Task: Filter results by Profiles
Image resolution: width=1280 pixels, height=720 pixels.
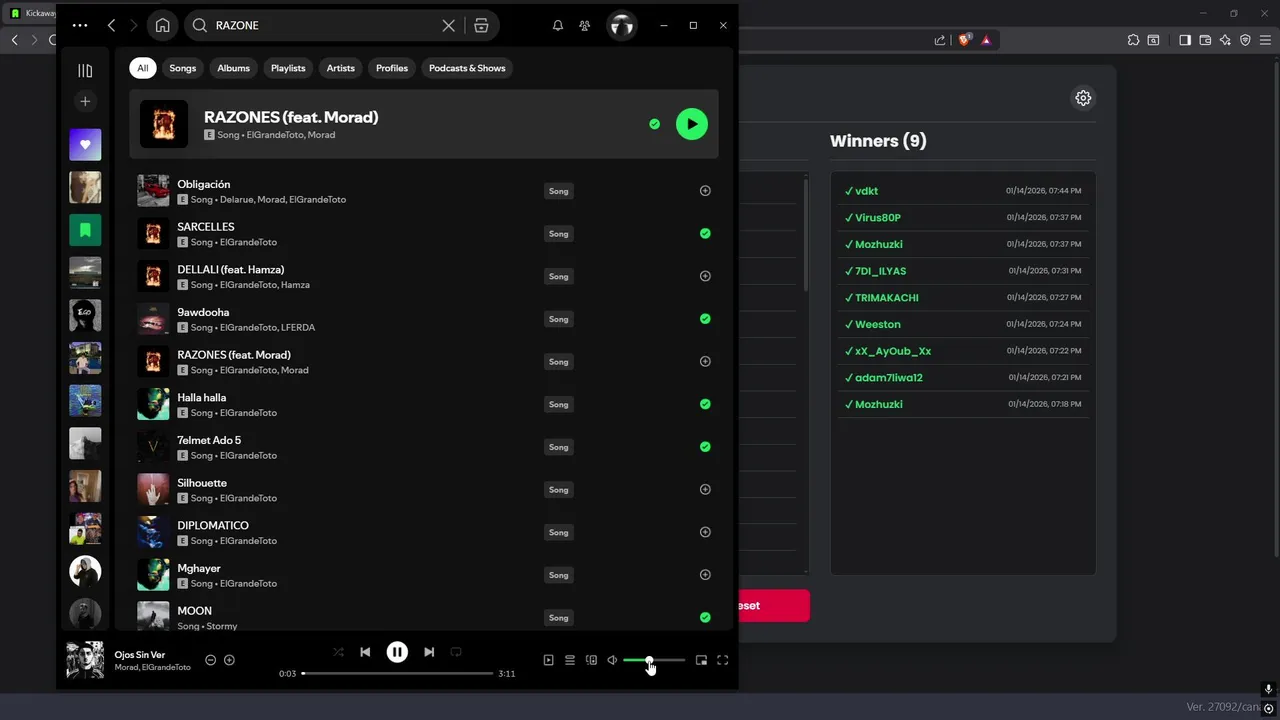Action: point(392,68)
